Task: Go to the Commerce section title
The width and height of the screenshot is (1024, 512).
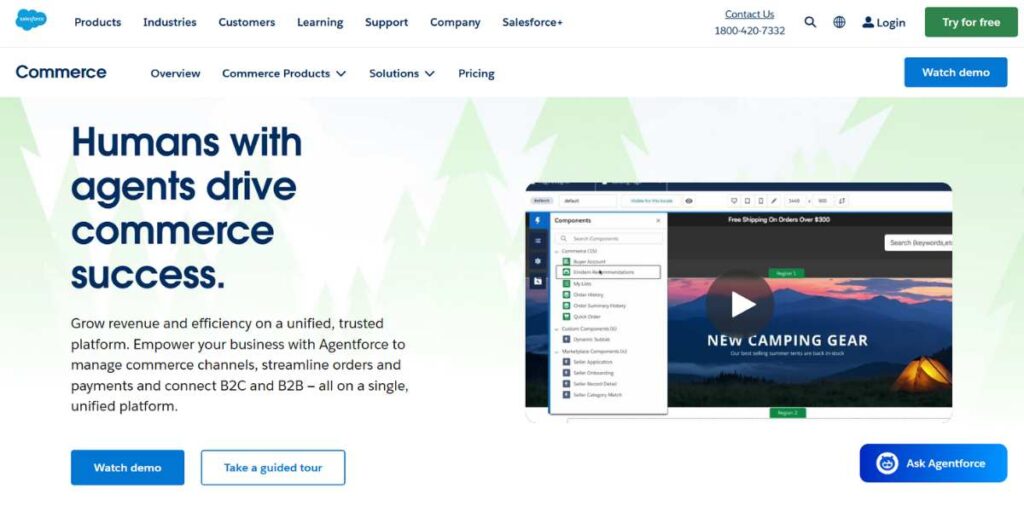Action: (x=61, y=72)
